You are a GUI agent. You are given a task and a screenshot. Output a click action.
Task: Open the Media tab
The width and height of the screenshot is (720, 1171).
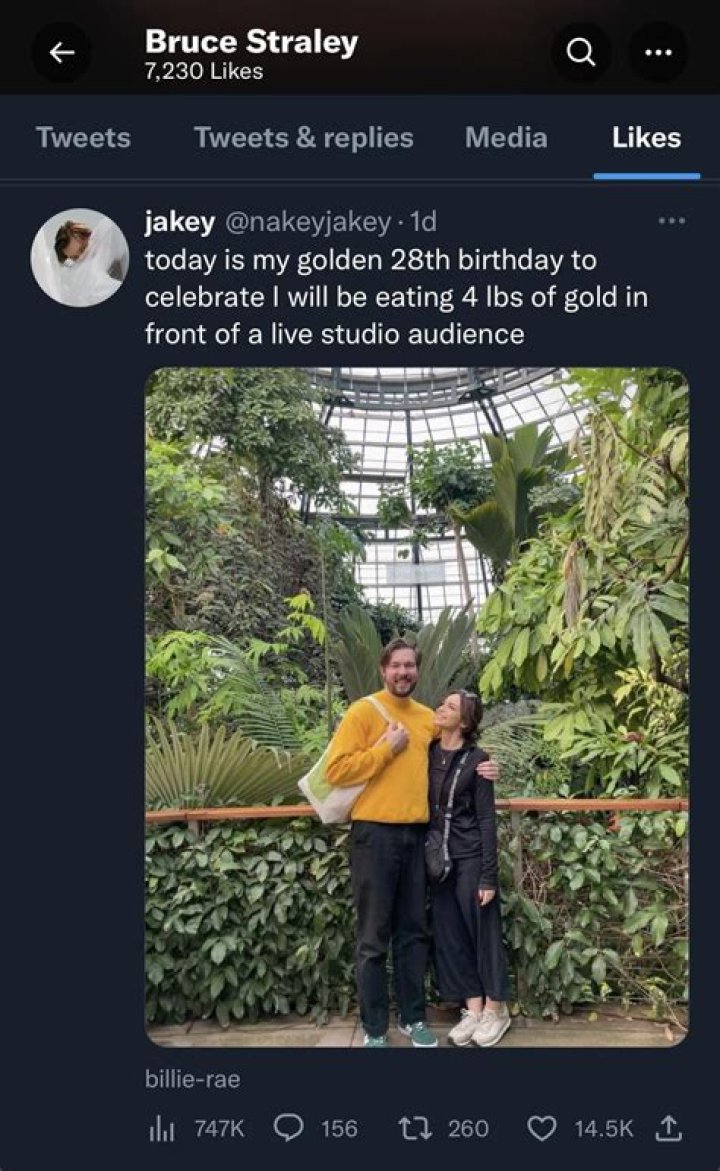point(506,137)
